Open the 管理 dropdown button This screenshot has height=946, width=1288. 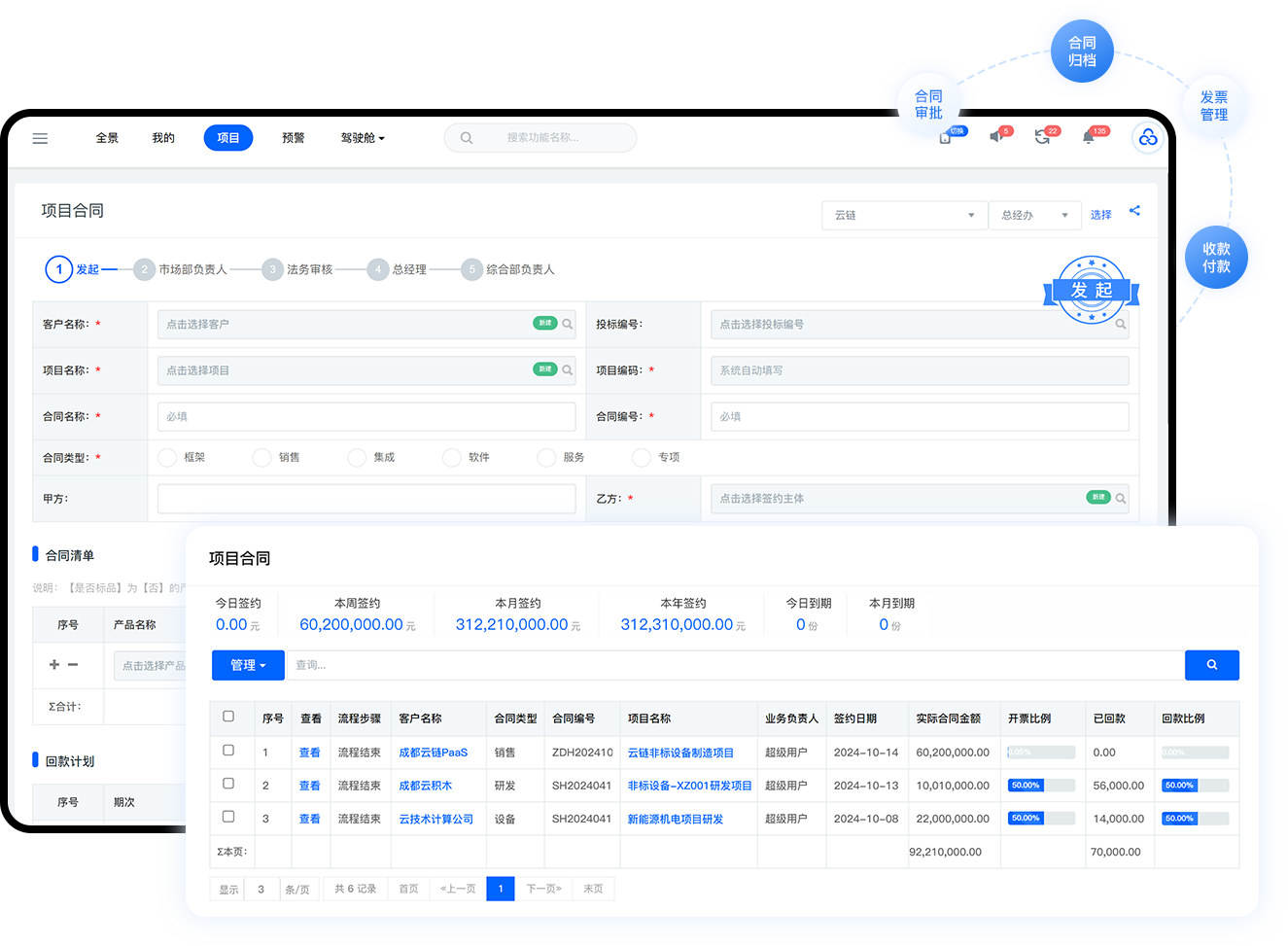248,665
